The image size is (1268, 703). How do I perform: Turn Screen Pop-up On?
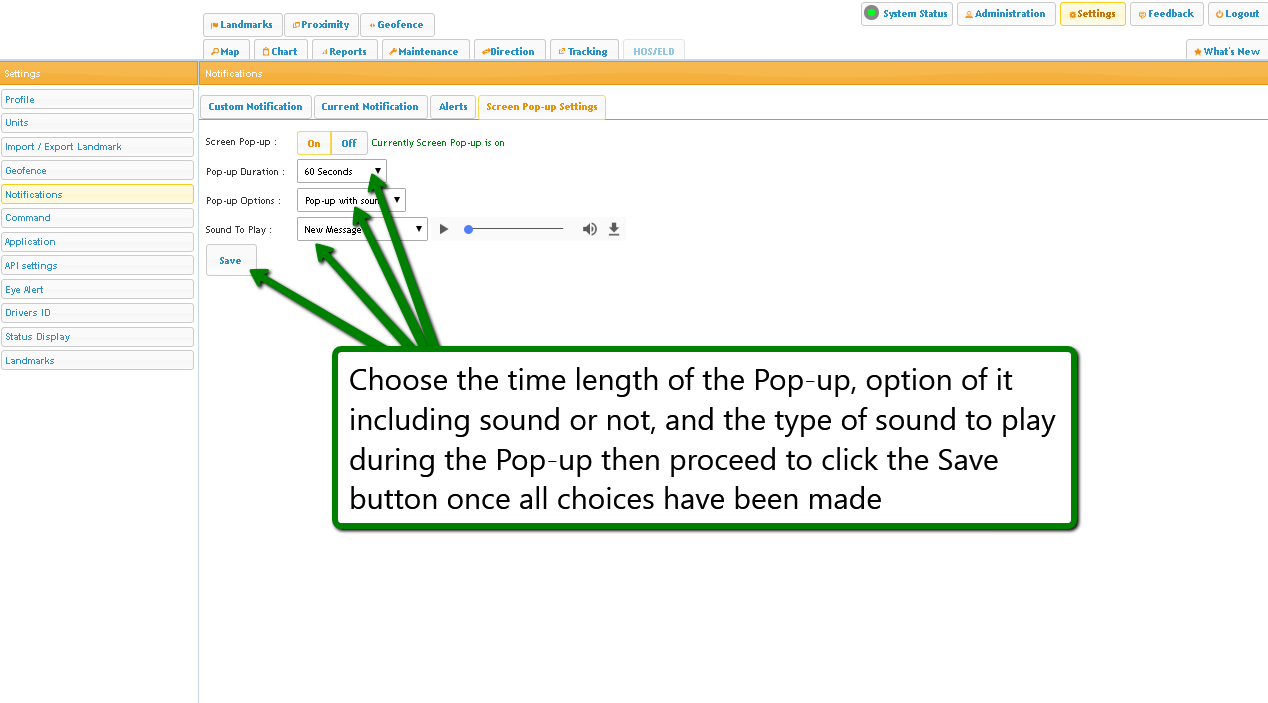pos(314,143)
